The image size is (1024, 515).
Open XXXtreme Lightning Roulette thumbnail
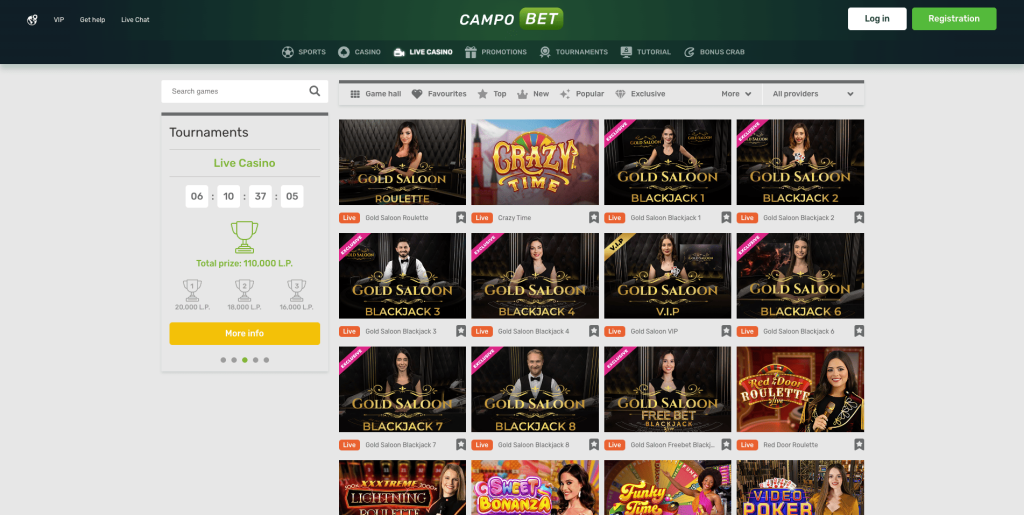402,488
